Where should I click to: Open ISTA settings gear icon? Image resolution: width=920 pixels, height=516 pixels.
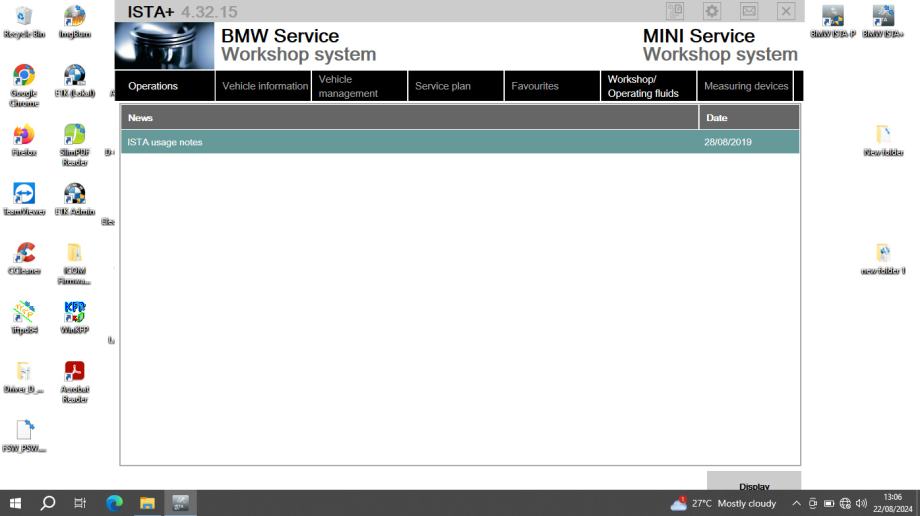point(712,11)
